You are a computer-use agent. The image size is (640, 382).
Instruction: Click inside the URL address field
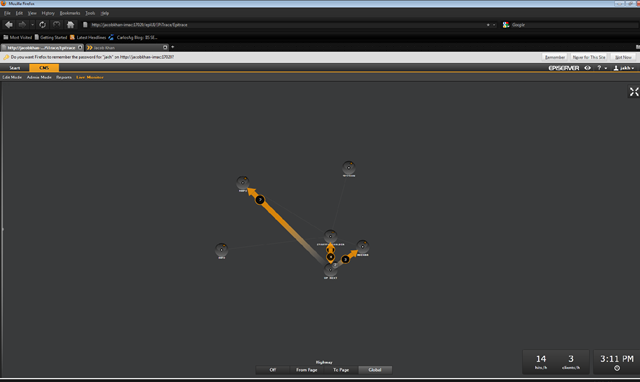tap(286, 25)
